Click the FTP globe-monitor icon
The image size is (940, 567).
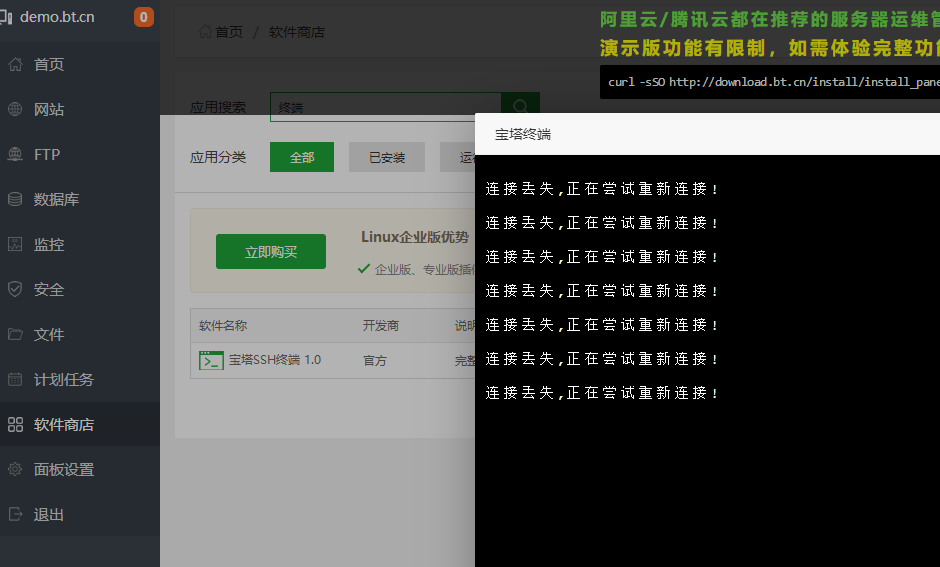[x=15, y=154]
